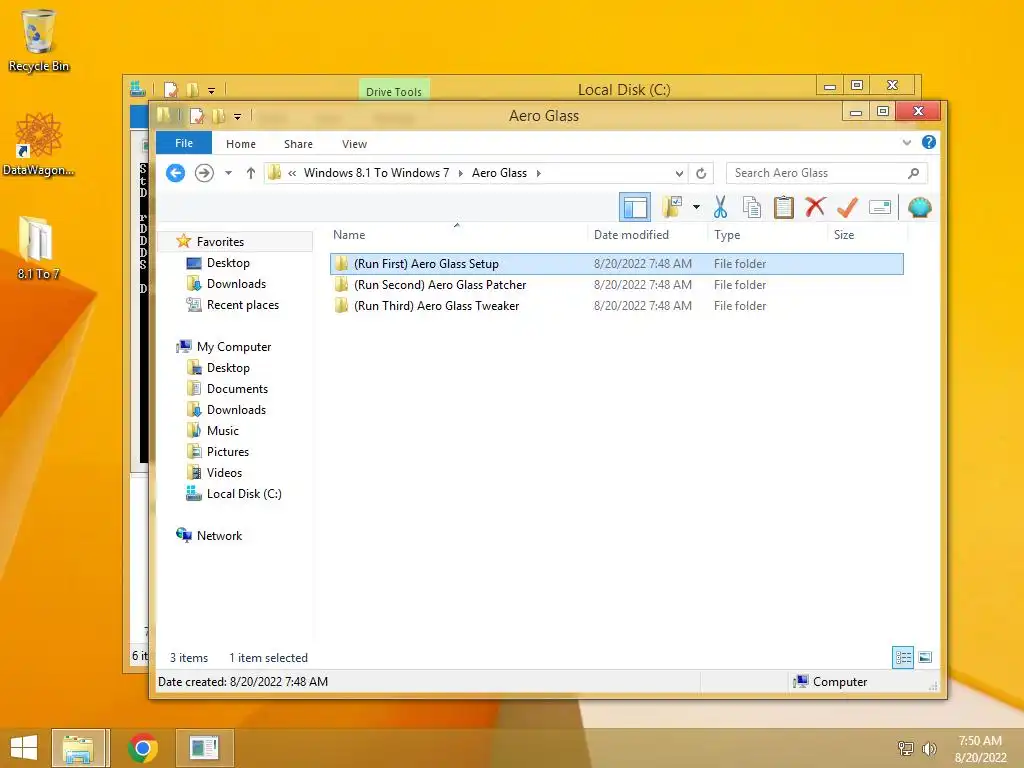
Task: Select Drive Tools tab in Local Disk window
Action: pos(394,91)
